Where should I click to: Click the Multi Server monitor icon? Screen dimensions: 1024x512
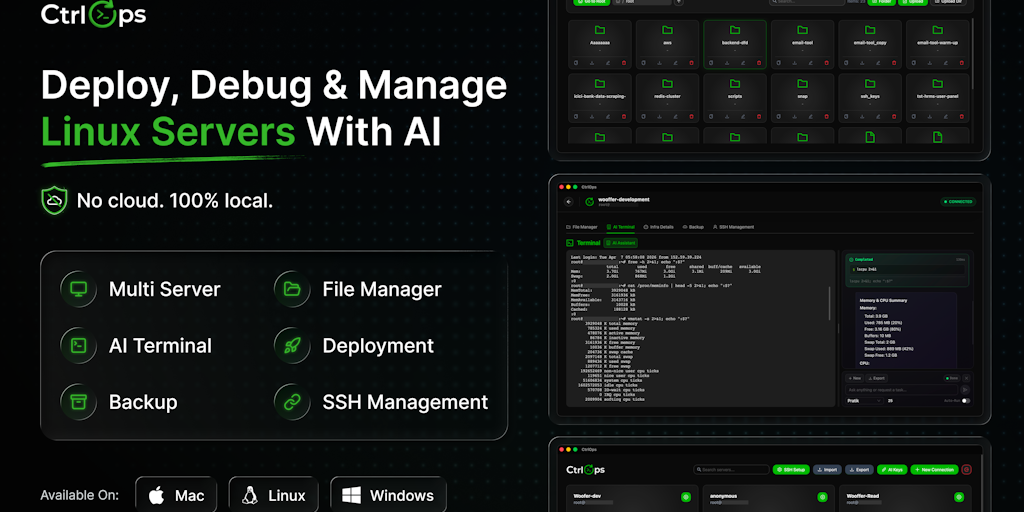click(78, 289)
